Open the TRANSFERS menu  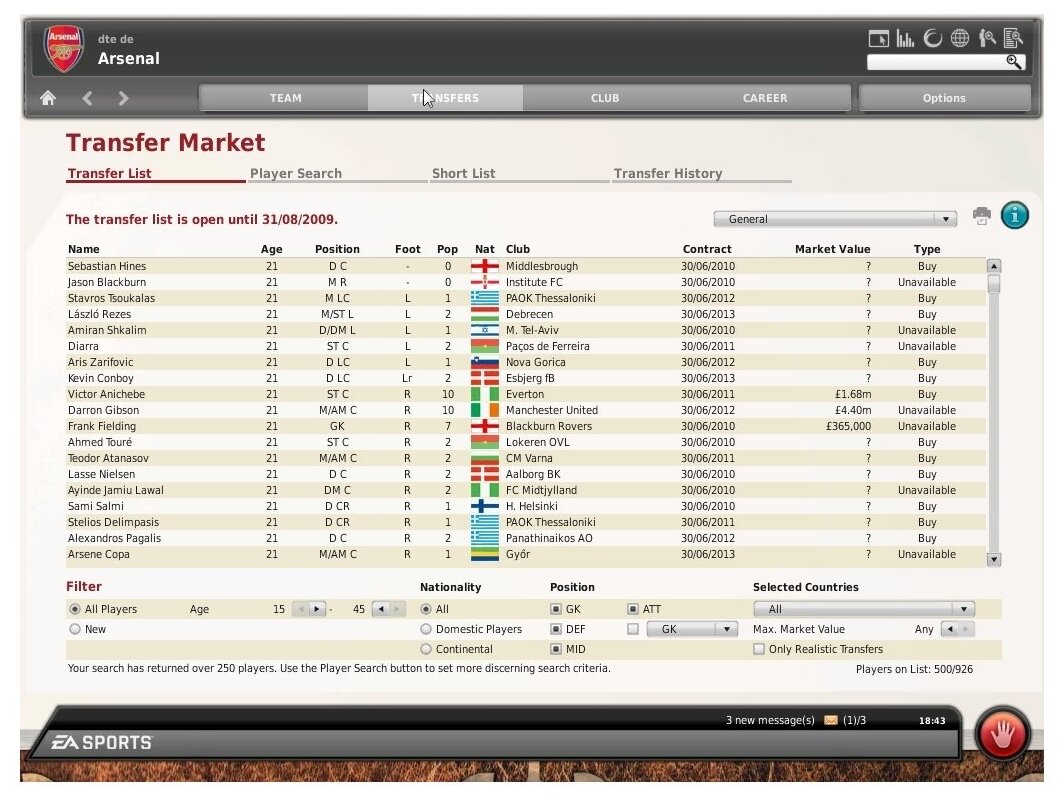(x=445, y=98)
